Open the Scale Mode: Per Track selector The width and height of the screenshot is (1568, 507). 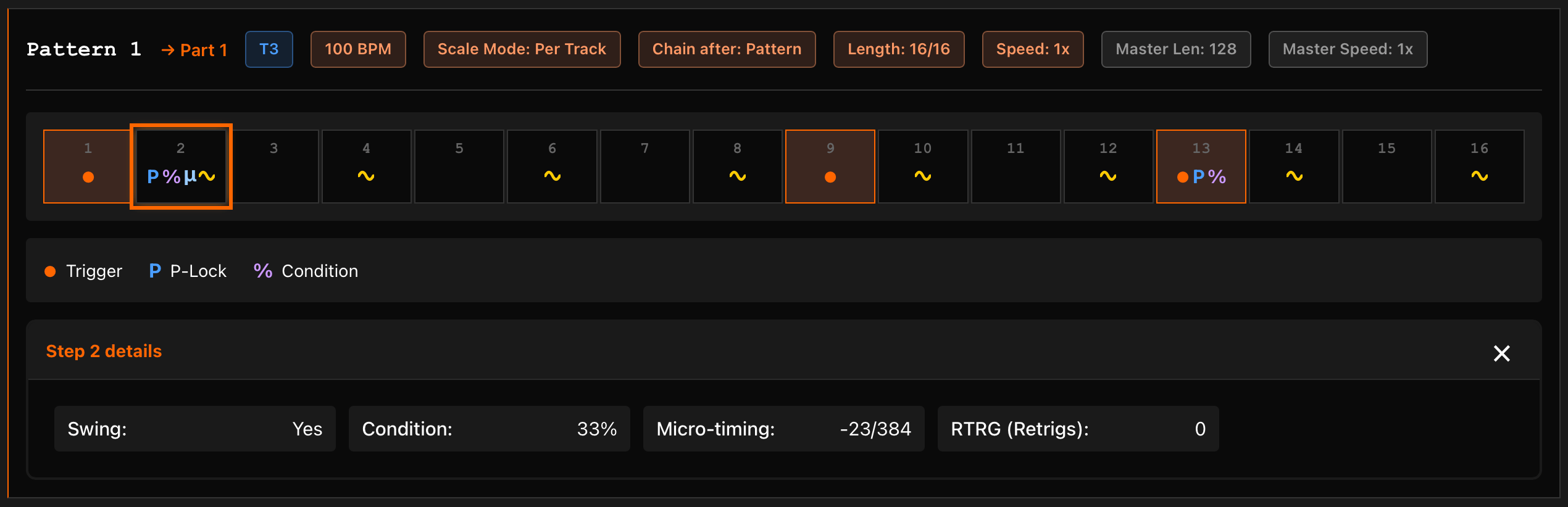pos(522,49)
